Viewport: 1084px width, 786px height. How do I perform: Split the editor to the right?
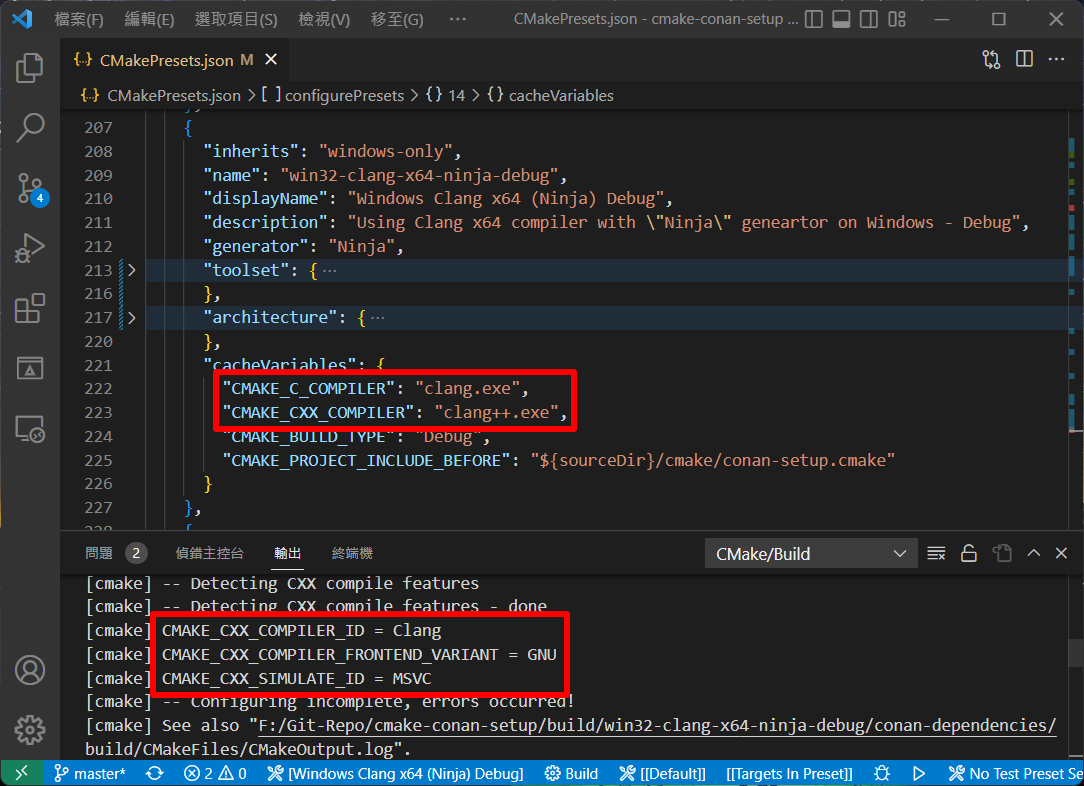[x=1025, y=59]
